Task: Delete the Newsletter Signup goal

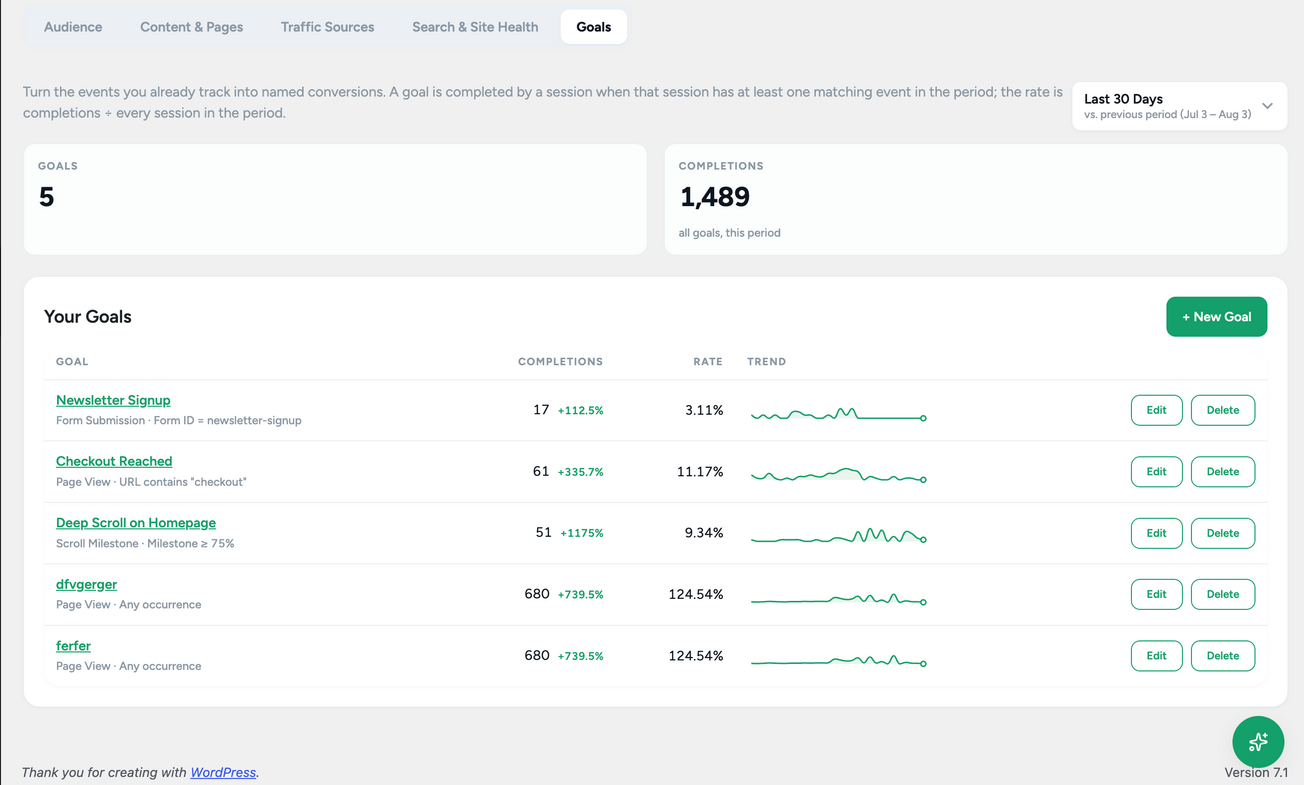Action: tap(1223, 410)
